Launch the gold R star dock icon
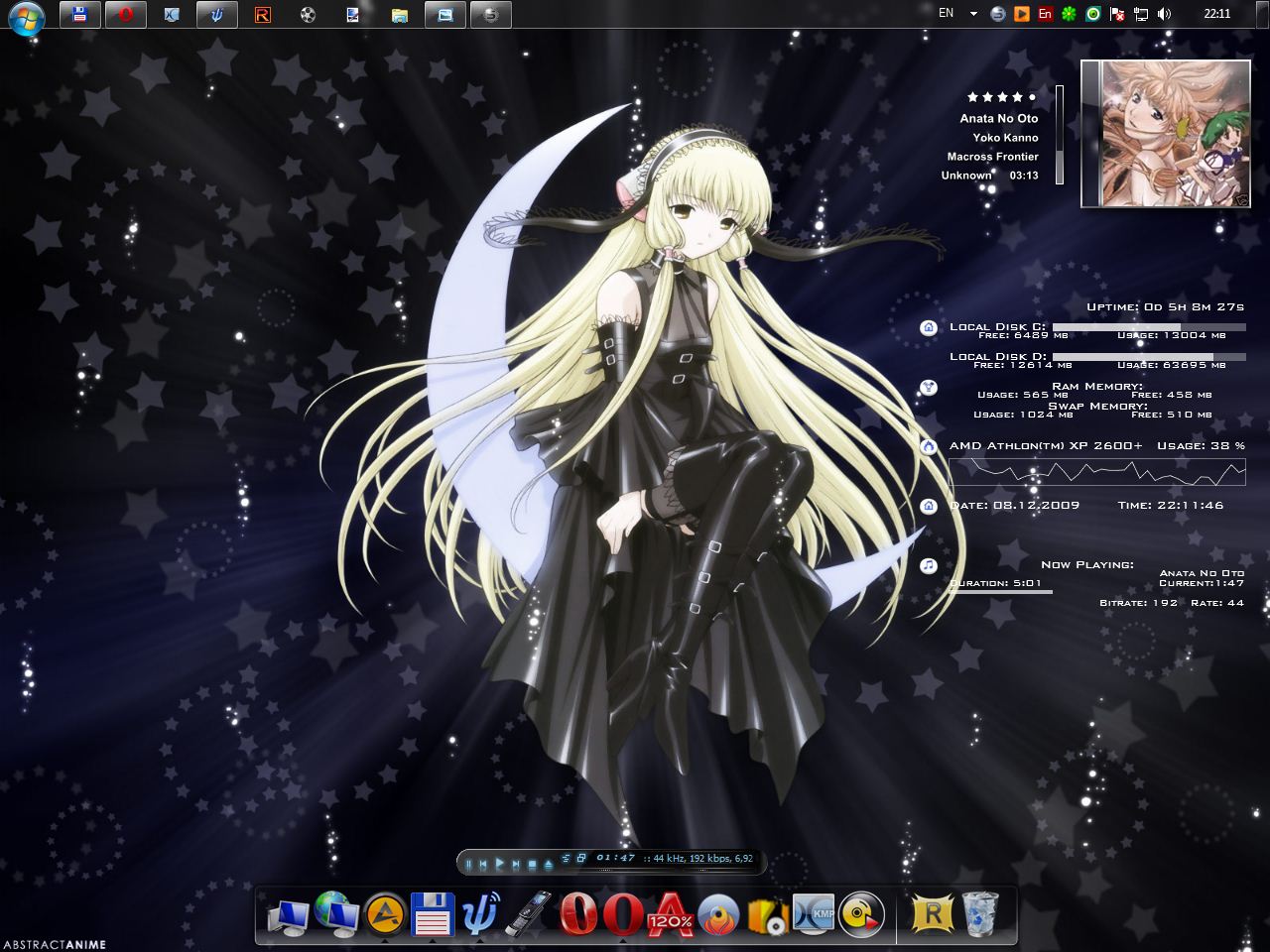 [x=932, y=914]
